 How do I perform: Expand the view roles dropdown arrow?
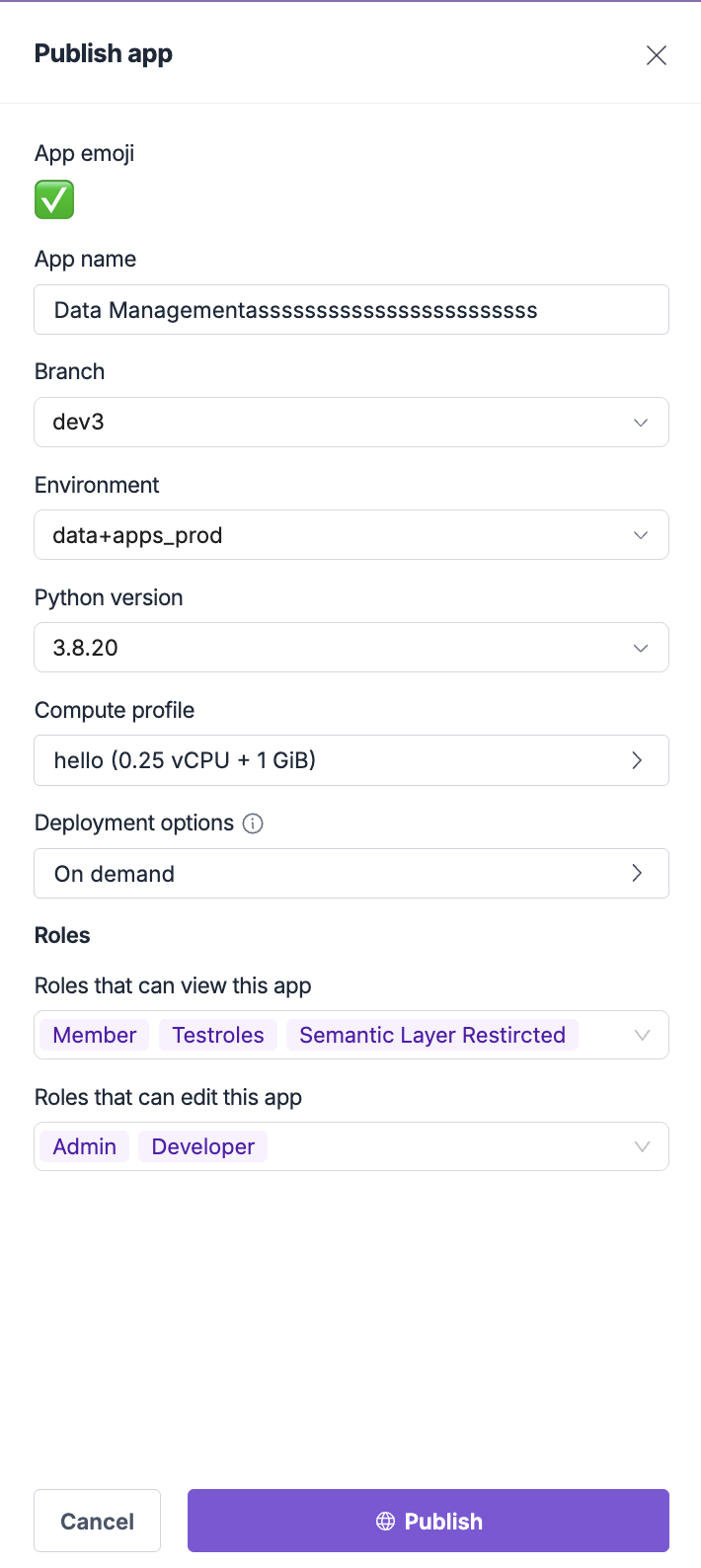tap(642, 1035)
